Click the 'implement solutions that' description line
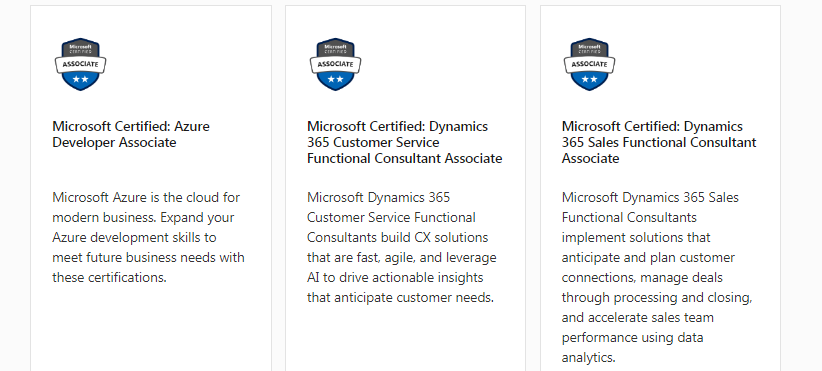The width and height of the screenshot is (822, 371). pos(636,237)
